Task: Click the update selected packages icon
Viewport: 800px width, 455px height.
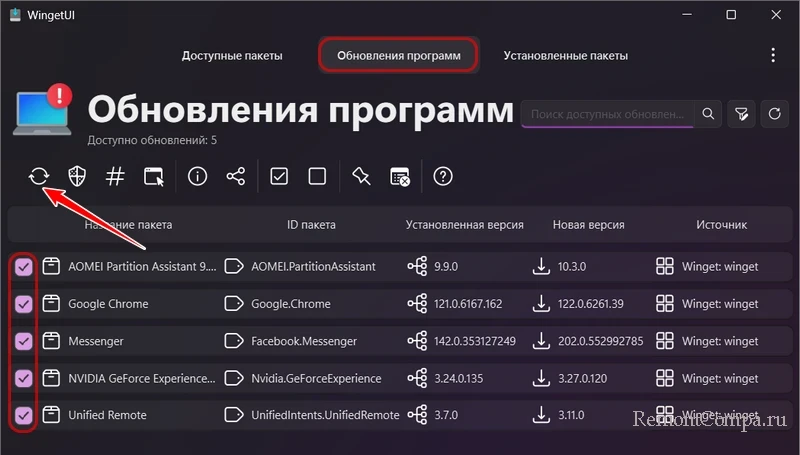Action: [39, 176]
